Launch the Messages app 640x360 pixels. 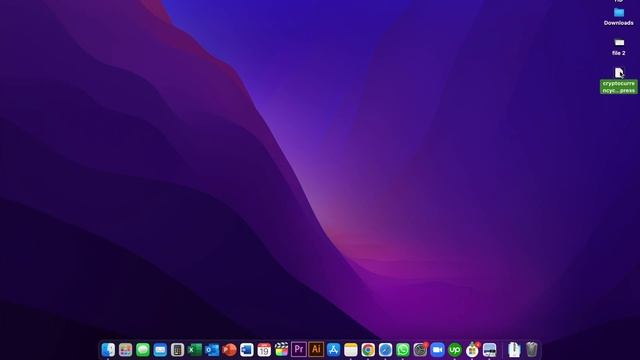point(143,350)
